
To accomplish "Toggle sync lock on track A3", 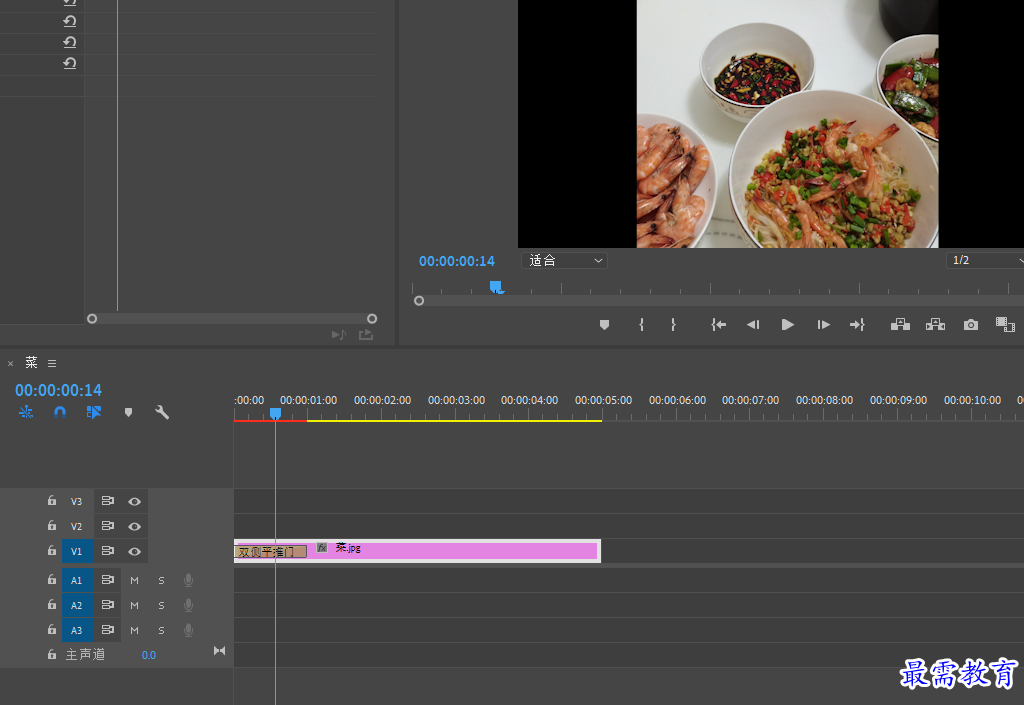I will 108,629.
